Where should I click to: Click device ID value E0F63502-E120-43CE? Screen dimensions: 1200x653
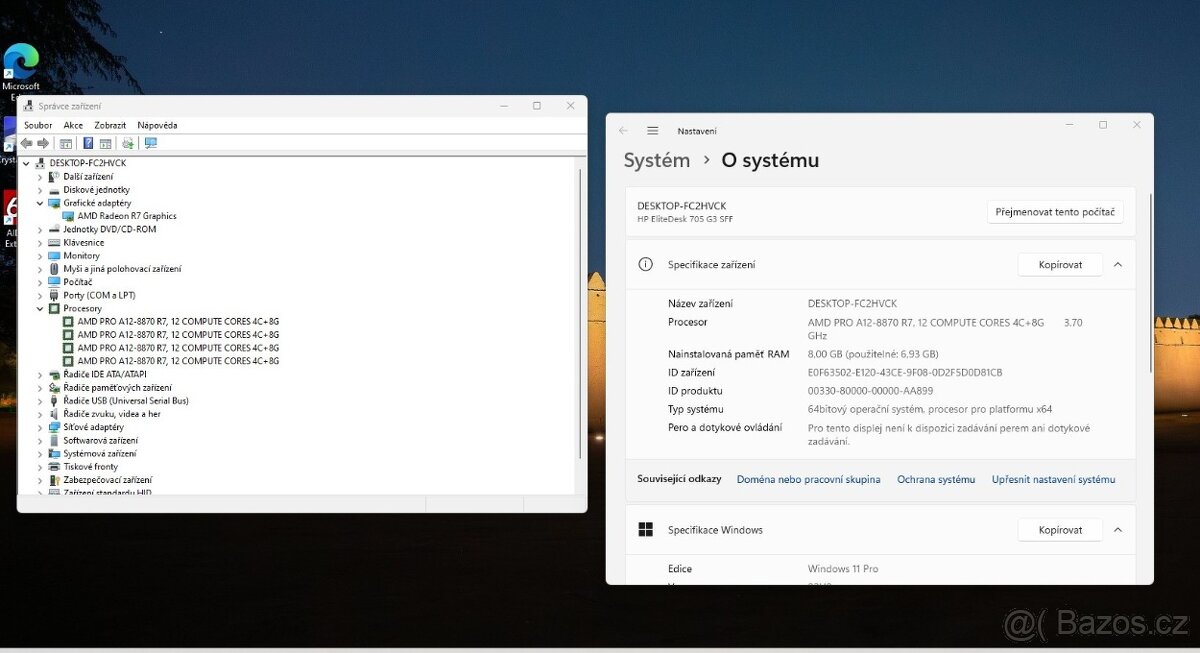pos(905,372)
